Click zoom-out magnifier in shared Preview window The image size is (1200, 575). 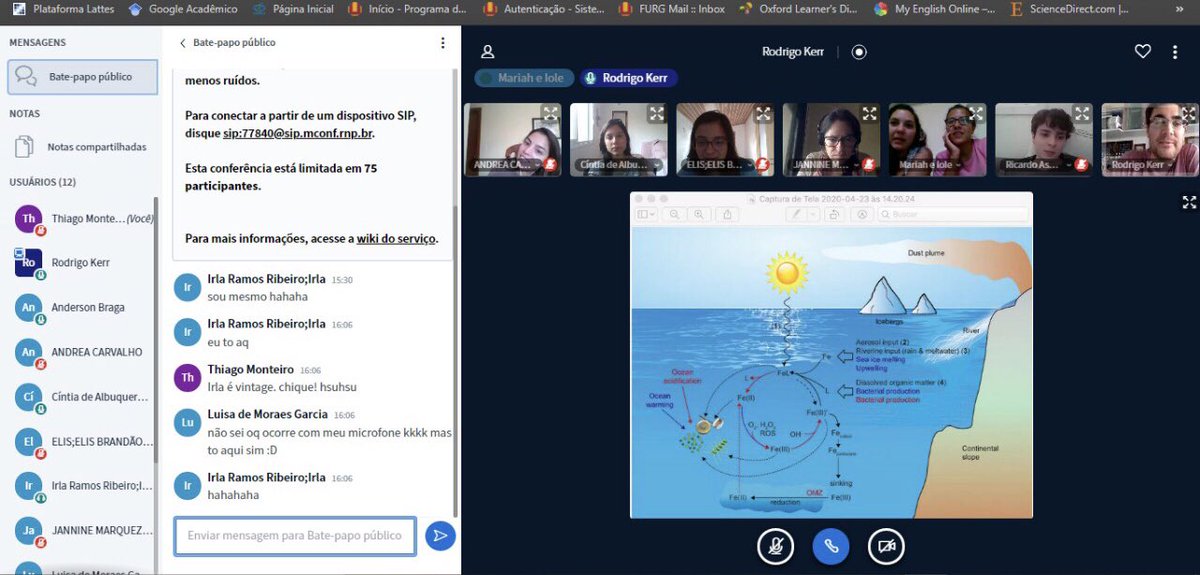[675, 214]
